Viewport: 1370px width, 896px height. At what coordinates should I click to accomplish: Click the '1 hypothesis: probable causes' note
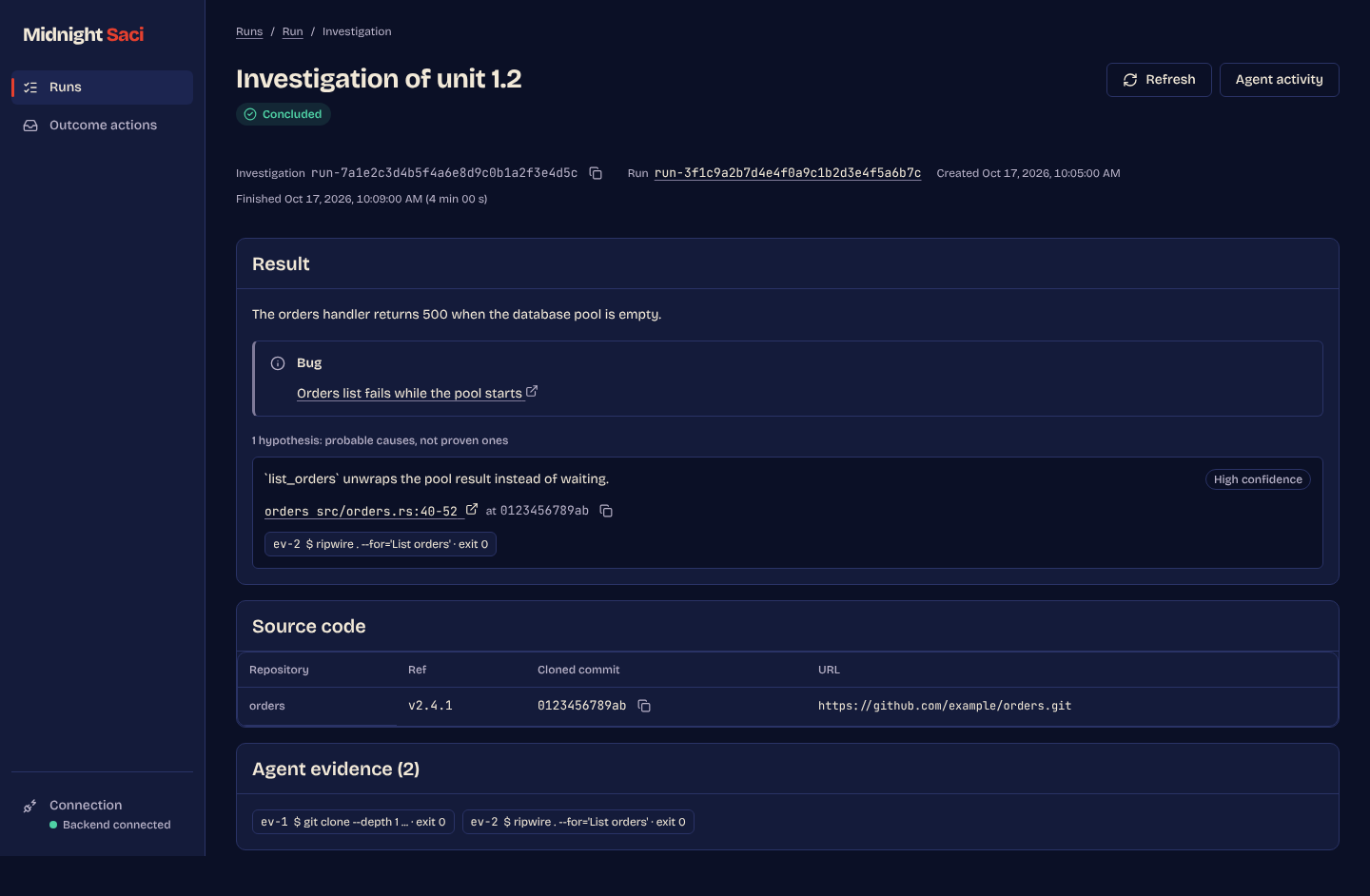click(380, 440)
